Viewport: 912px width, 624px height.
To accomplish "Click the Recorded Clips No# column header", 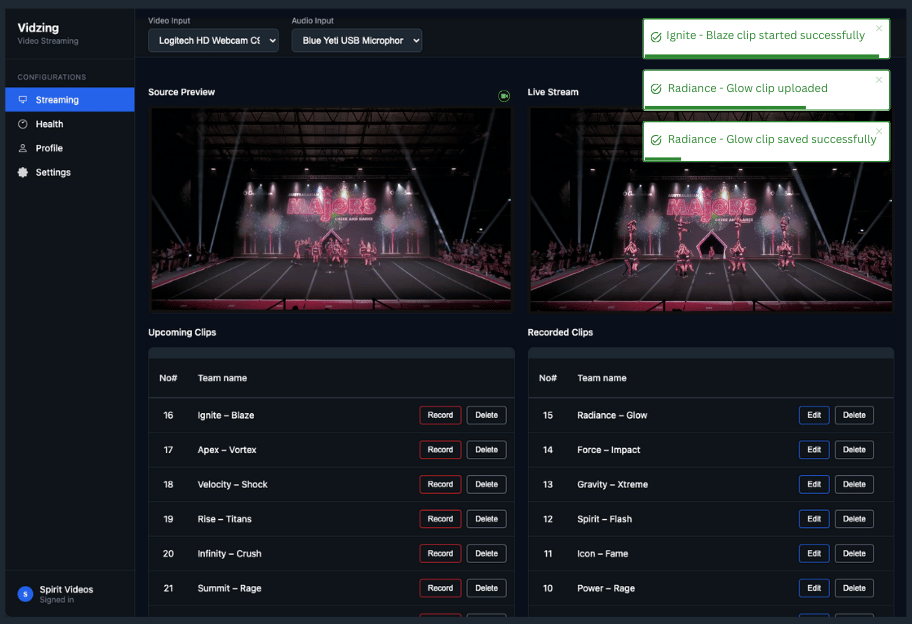I will [547, 378].
